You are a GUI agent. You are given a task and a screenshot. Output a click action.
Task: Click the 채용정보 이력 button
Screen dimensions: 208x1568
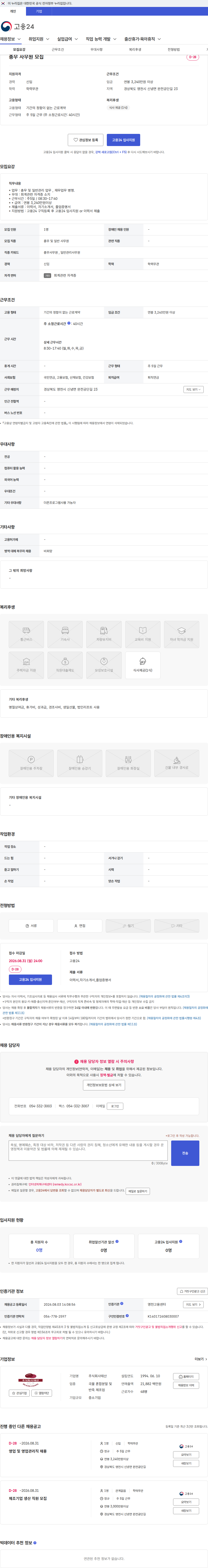pyautogui.click(x=186, y=1385)
